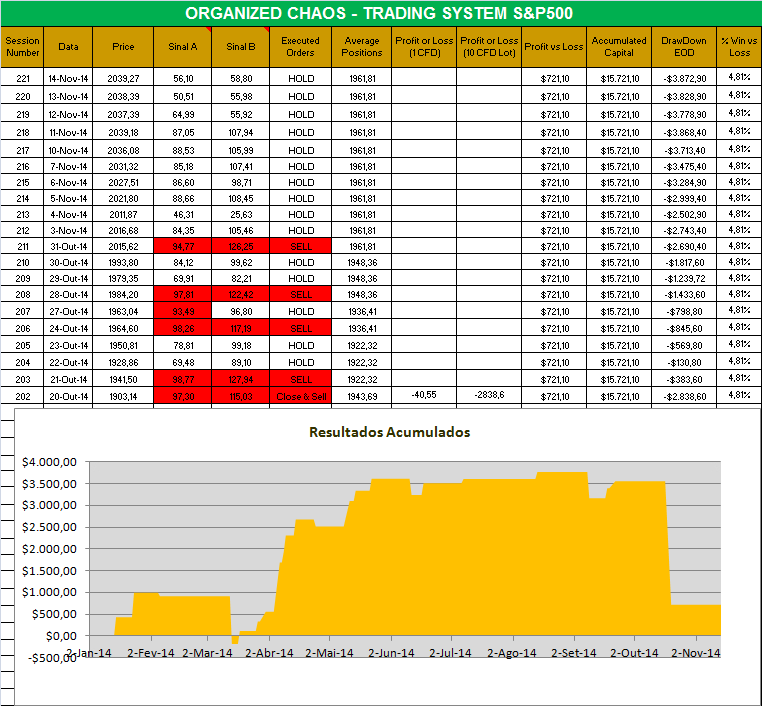762x706 pixels.
Task: Select date cell 7-Nov-14
Action: [x=68, y=167]
